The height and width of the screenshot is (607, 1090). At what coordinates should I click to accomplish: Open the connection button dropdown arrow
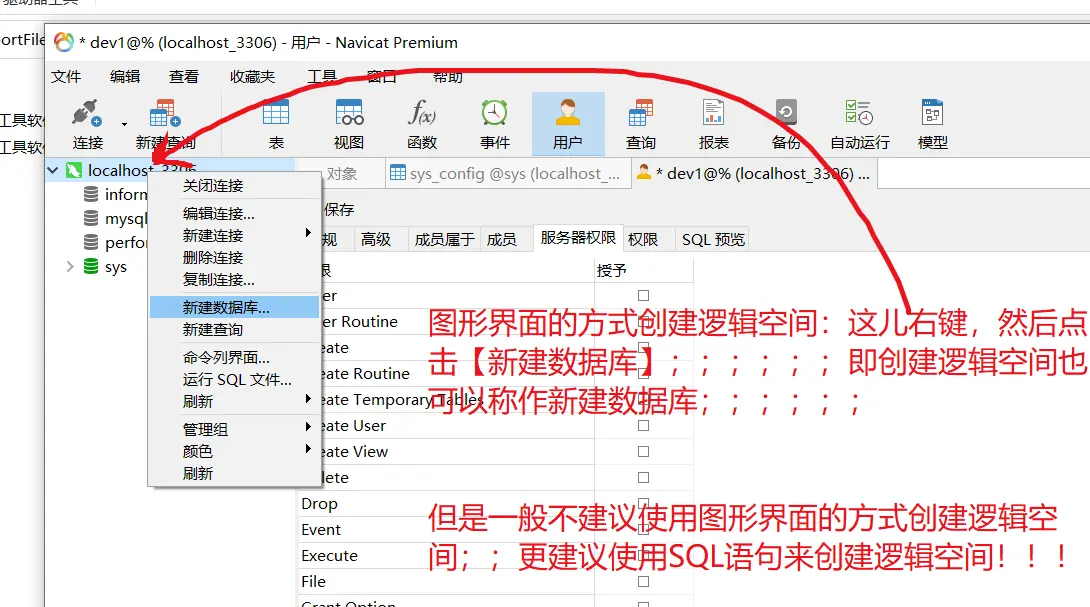[124, 124]
